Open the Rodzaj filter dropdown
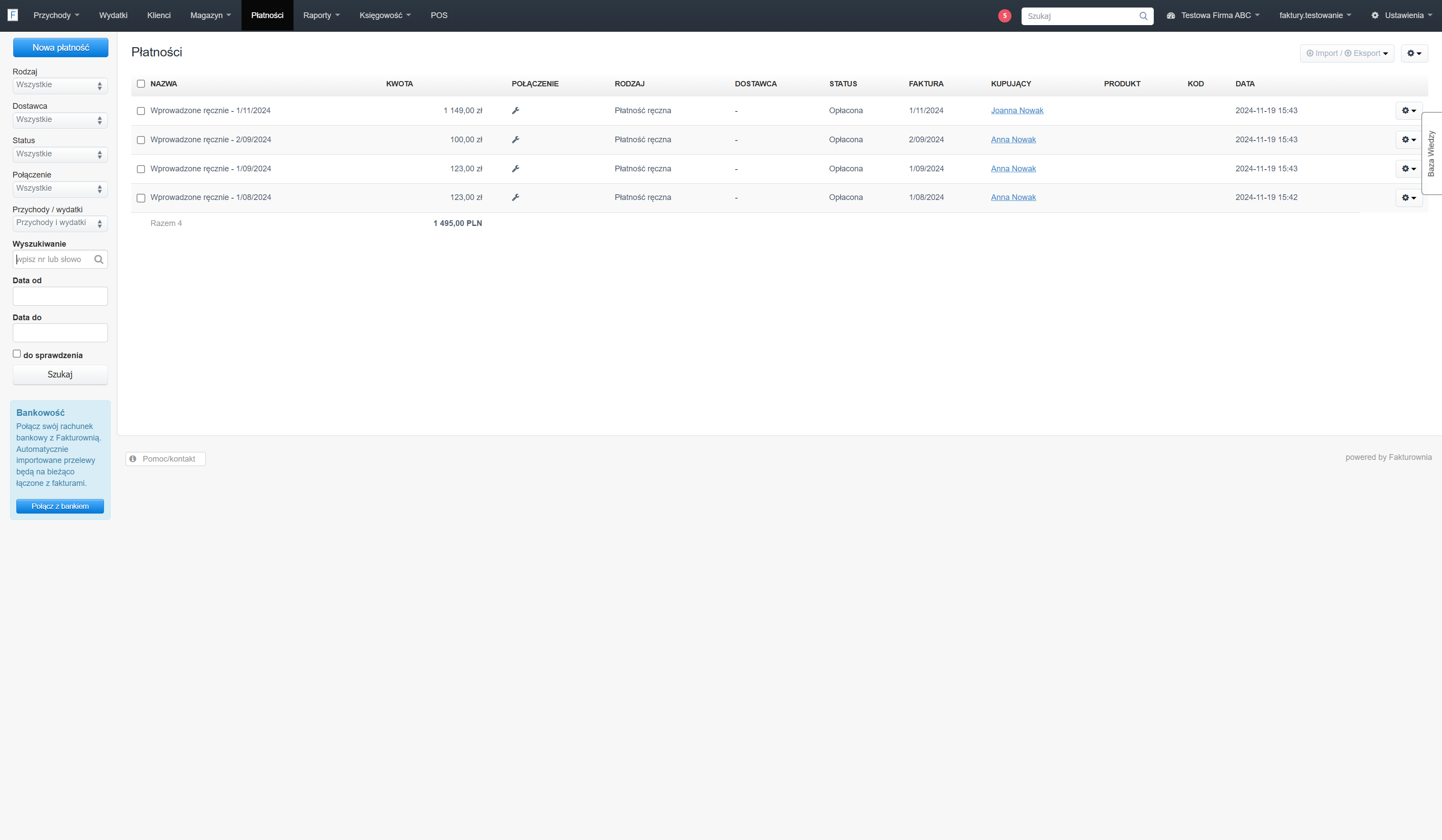Image resolution: width=1442 pixels, height=840 pixels. (x=60, y=85)
